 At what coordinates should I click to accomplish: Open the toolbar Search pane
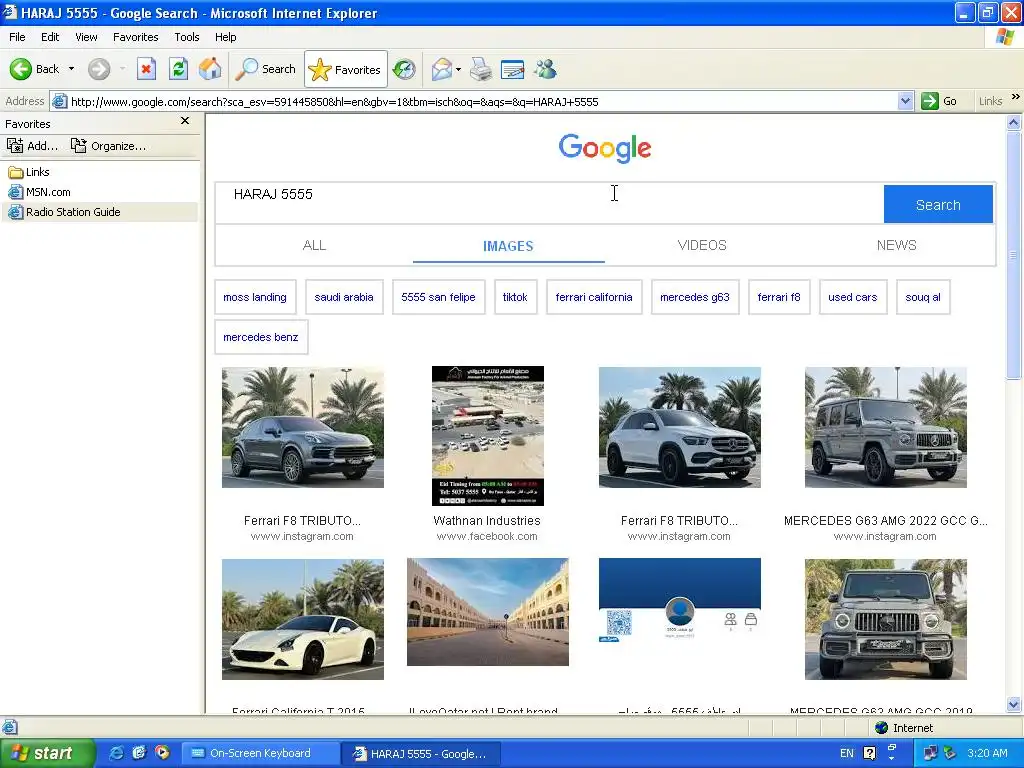point(265,69)
